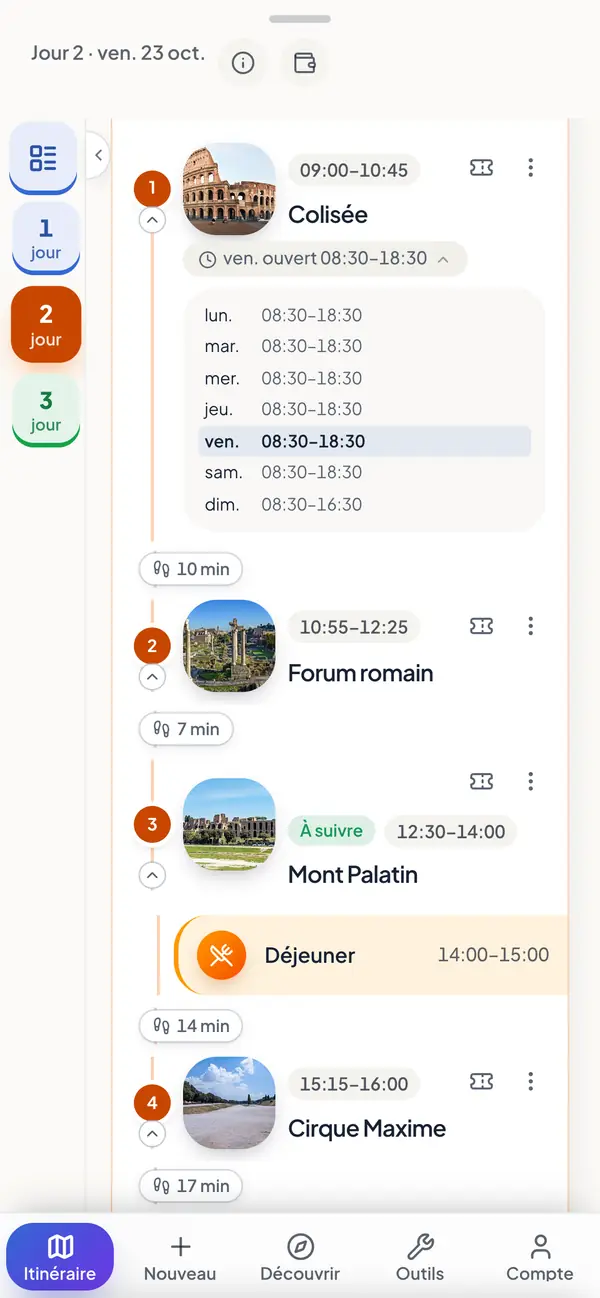Click stop number 2 marker
This screenshot has width=600, height=1298.
(152, 646)
